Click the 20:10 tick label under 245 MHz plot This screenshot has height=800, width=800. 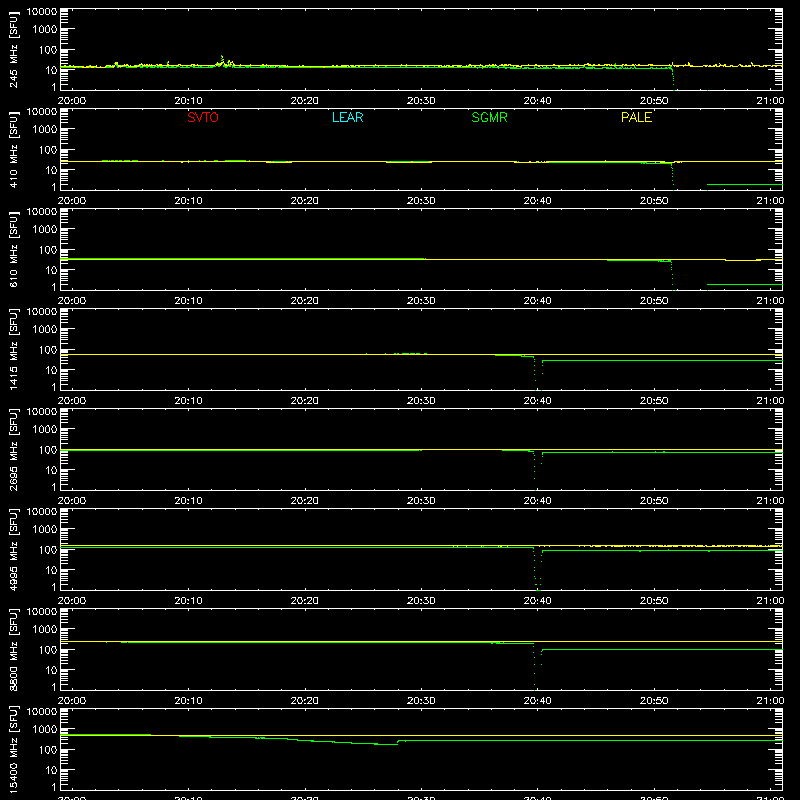pyautogui.click(x=188, y=101)
